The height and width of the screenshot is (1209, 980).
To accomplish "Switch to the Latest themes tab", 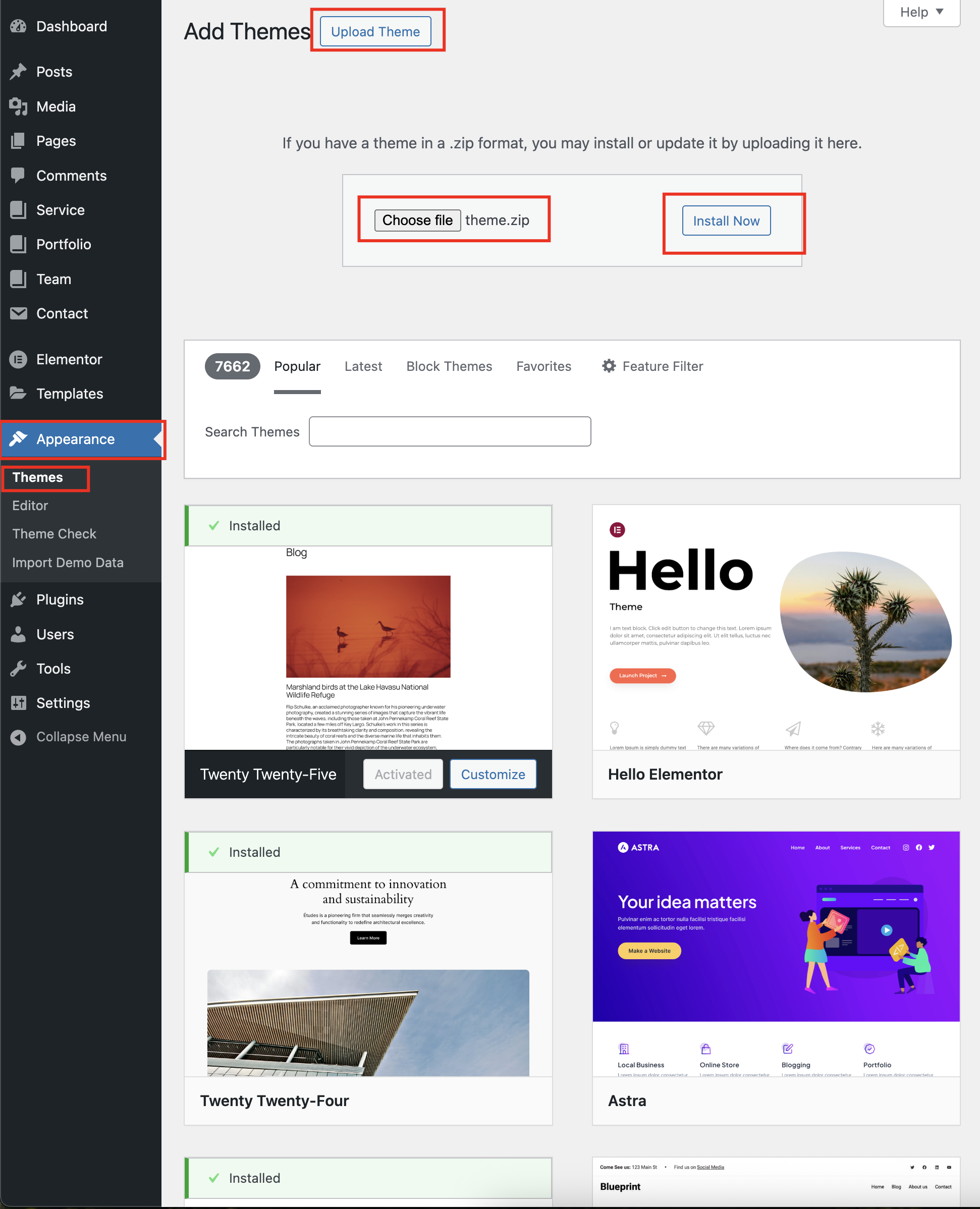I will (x=363, y=366).
